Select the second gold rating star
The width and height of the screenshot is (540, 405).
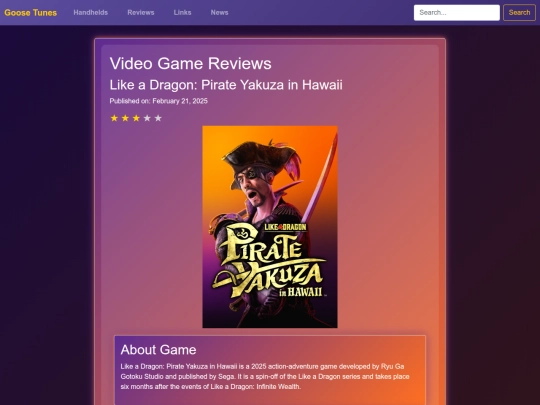point(125,118)
